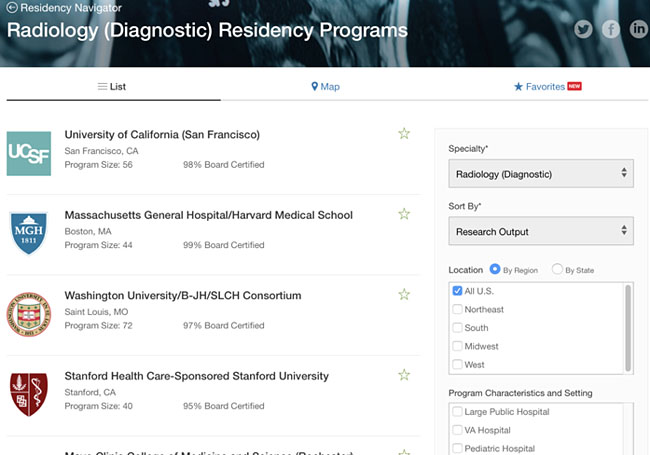Click the page title heading
650x455 pixels.
point(207,30)
